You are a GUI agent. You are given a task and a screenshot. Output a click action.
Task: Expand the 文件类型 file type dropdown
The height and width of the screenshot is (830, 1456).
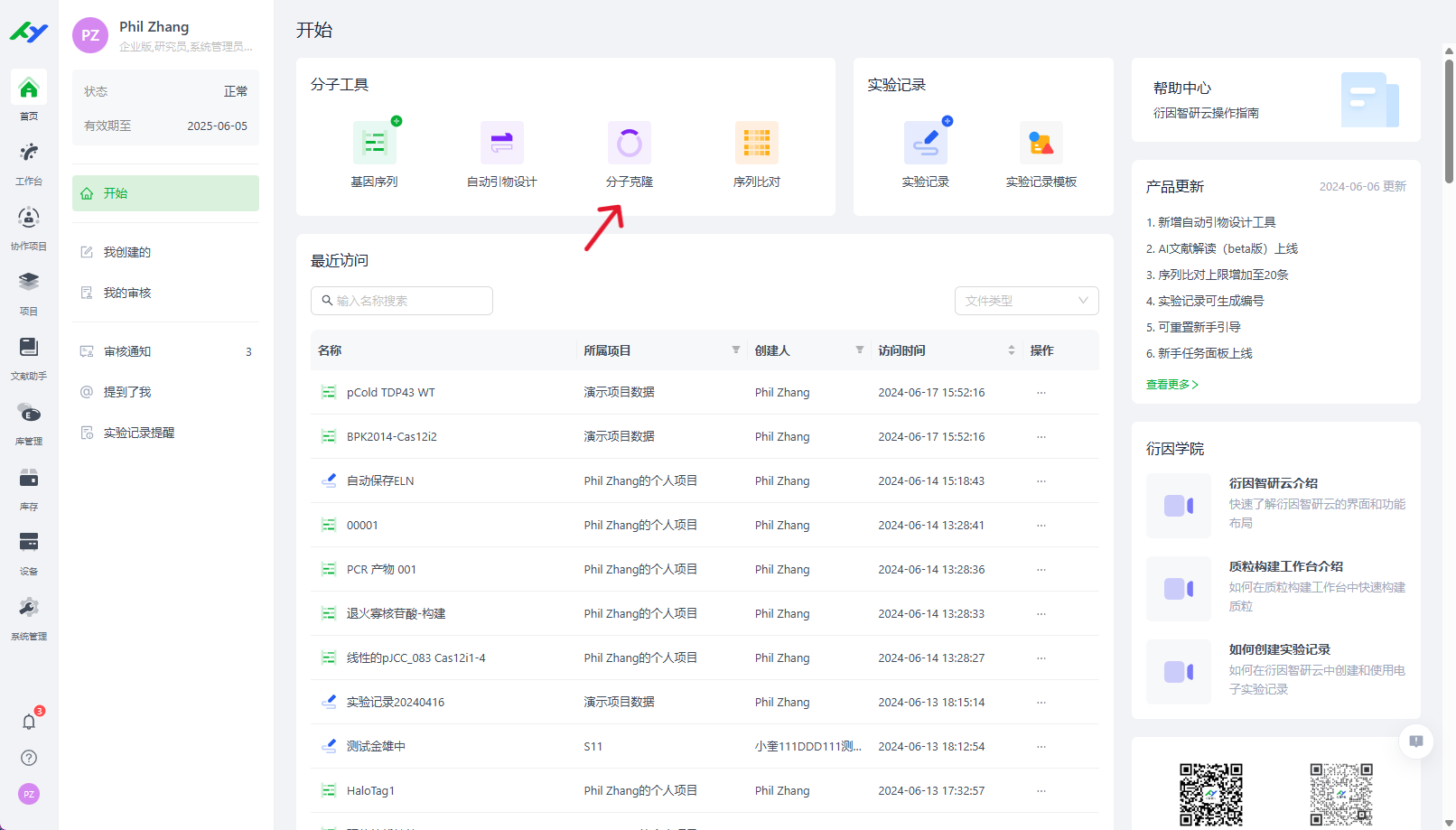coord(1026,301)
